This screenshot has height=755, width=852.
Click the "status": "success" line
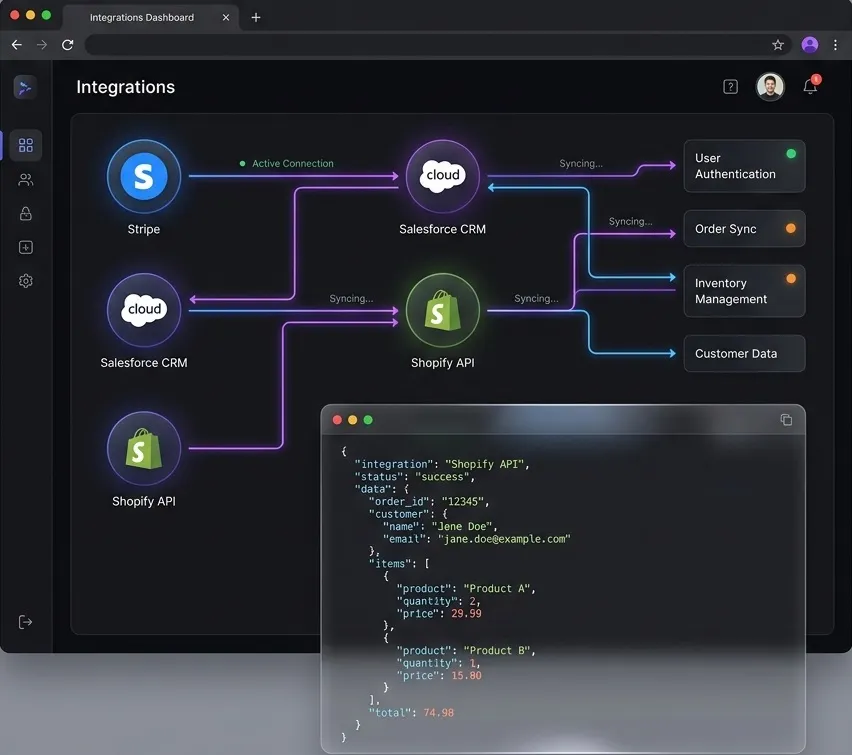tap(415, 477)
